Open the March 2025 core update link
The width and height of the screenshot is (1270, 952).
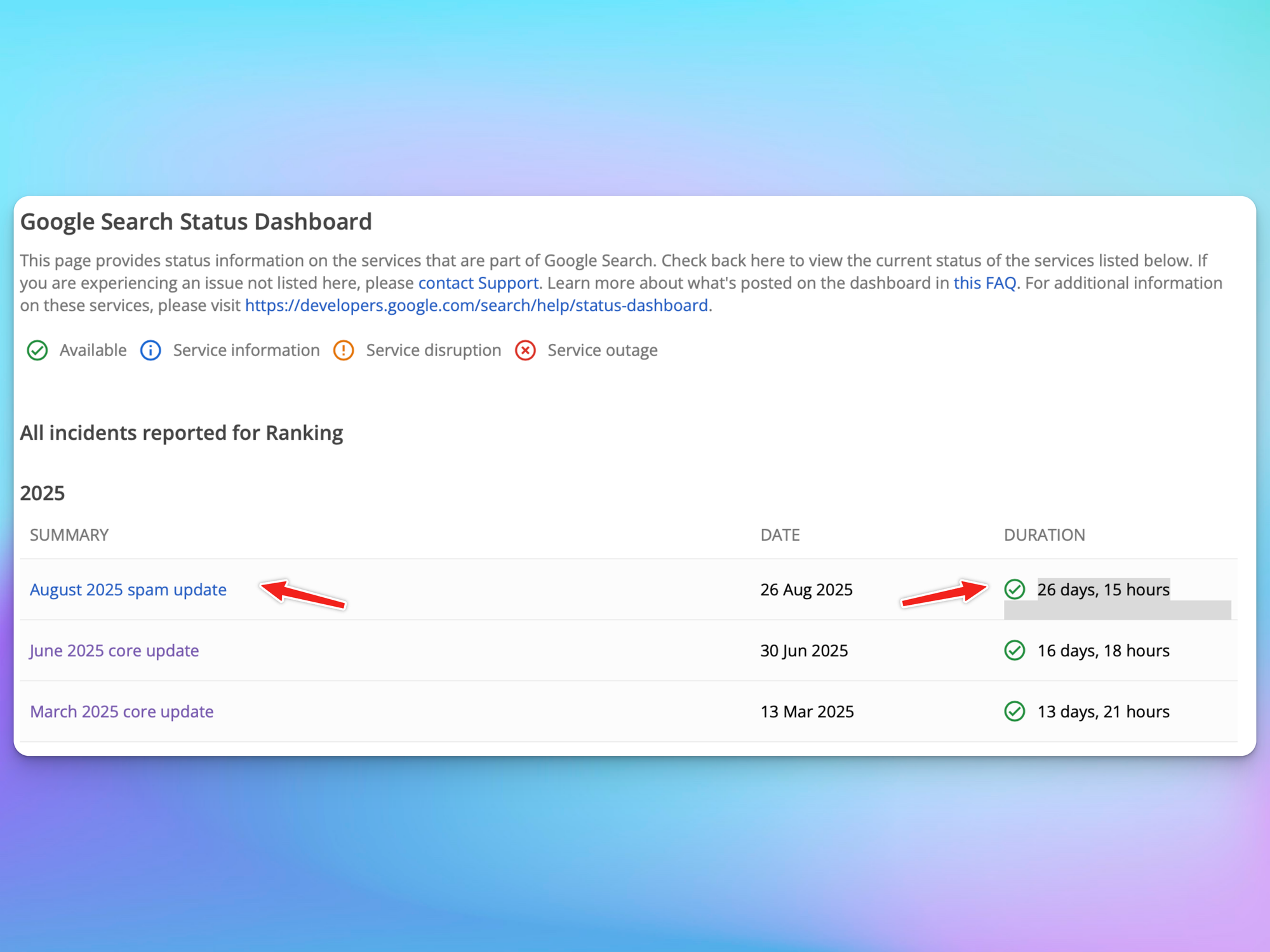(x=121, y=711)
